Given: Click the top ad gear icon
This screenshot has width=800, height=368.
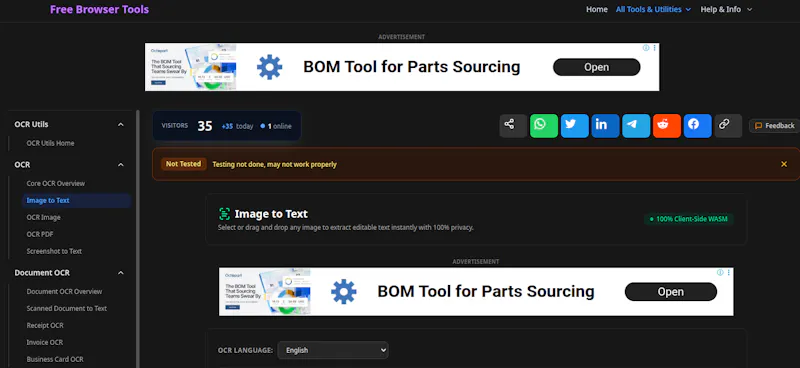Looking at the screenshot, I should point(269,67).
